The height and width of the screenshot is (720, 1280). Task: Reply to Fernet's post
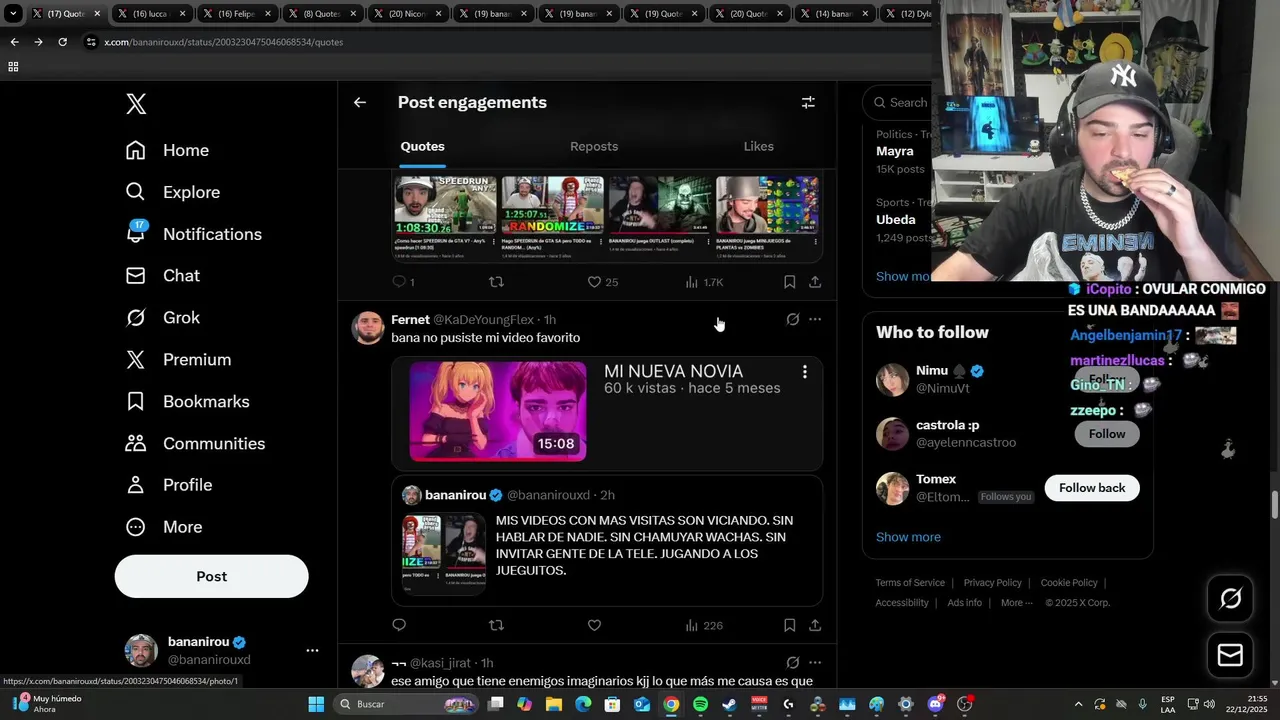coord(399,625)
